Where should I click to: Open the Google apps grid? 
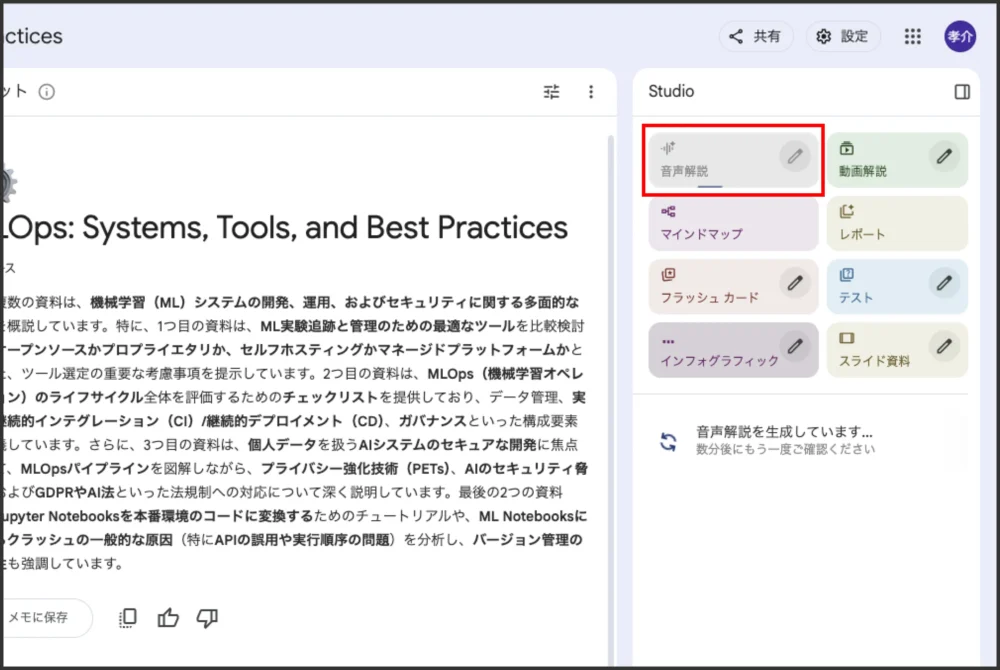tap(912, 37)
